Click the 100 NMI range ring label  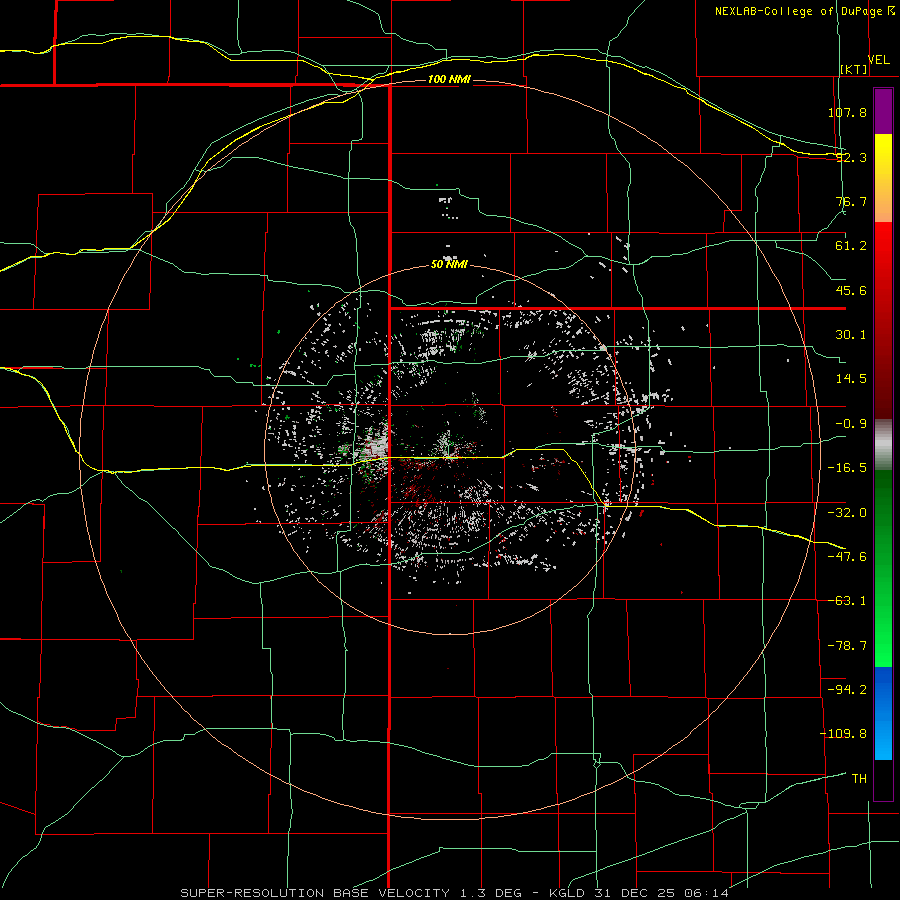point(449,79)
